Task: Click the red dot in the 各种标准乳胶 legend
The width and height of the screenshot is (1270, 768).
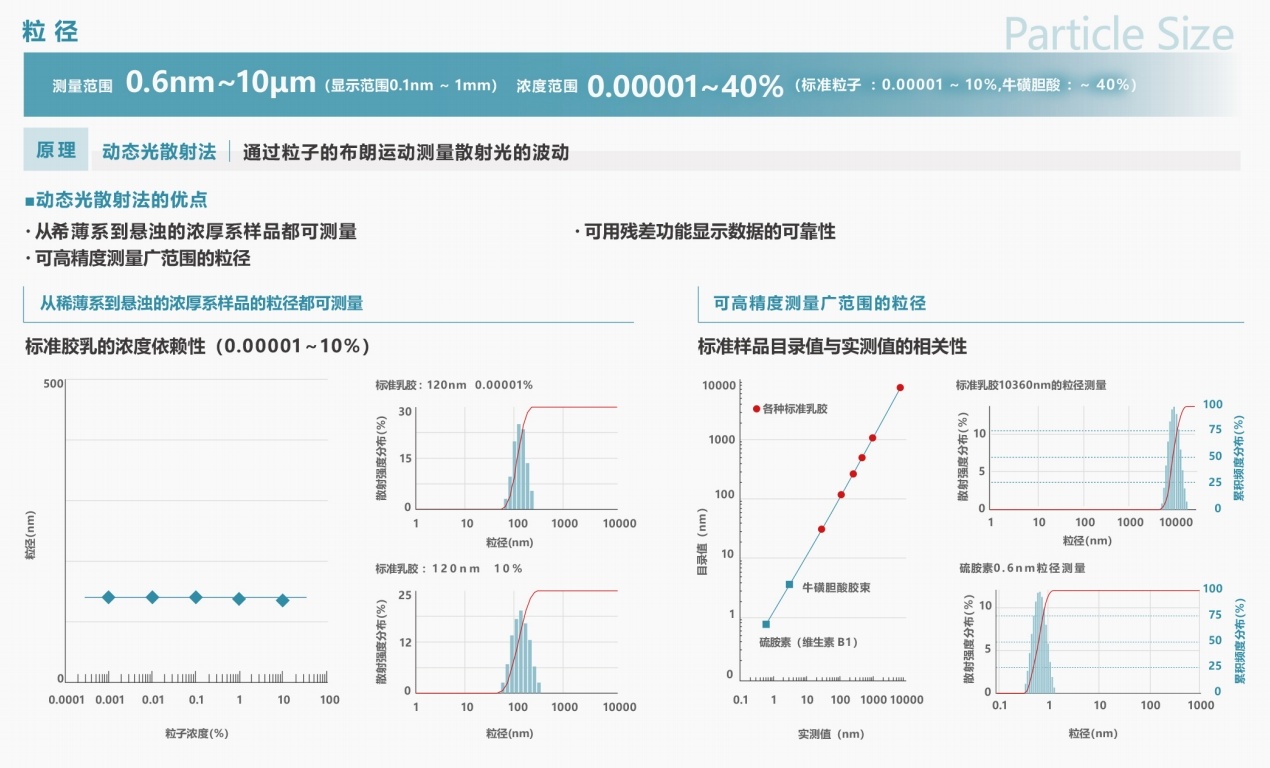Action: pyautogui.click(x=756, y=408)
